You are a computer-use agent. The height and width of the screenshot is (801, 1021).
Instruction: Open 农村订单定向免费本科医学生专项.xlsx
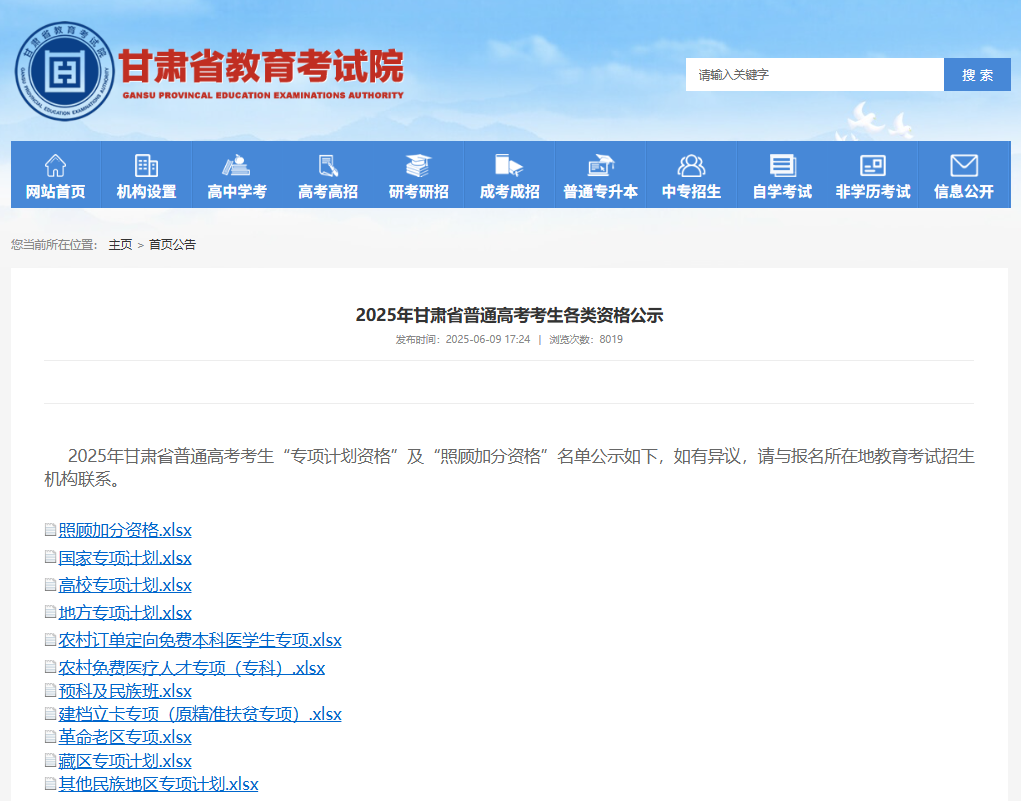(200, 639)
